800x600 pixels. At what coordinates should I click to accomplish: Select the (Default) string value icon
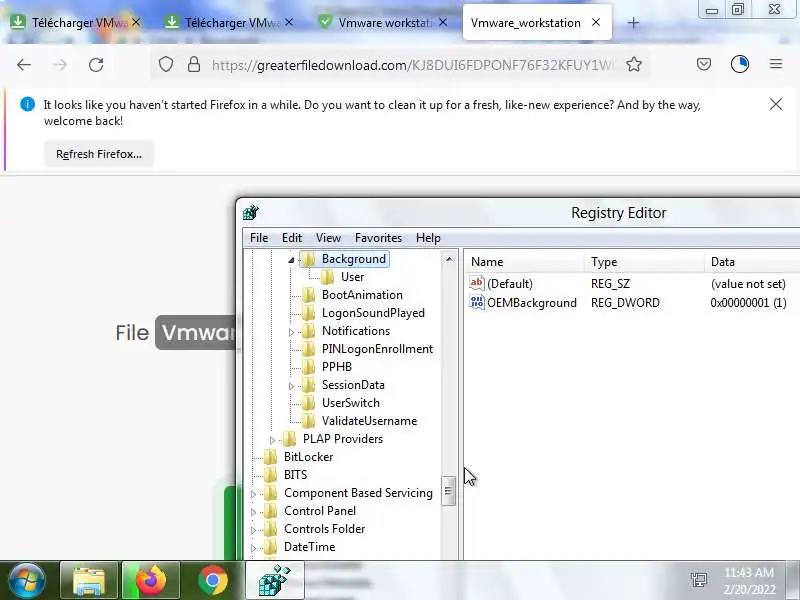[477, 283]
